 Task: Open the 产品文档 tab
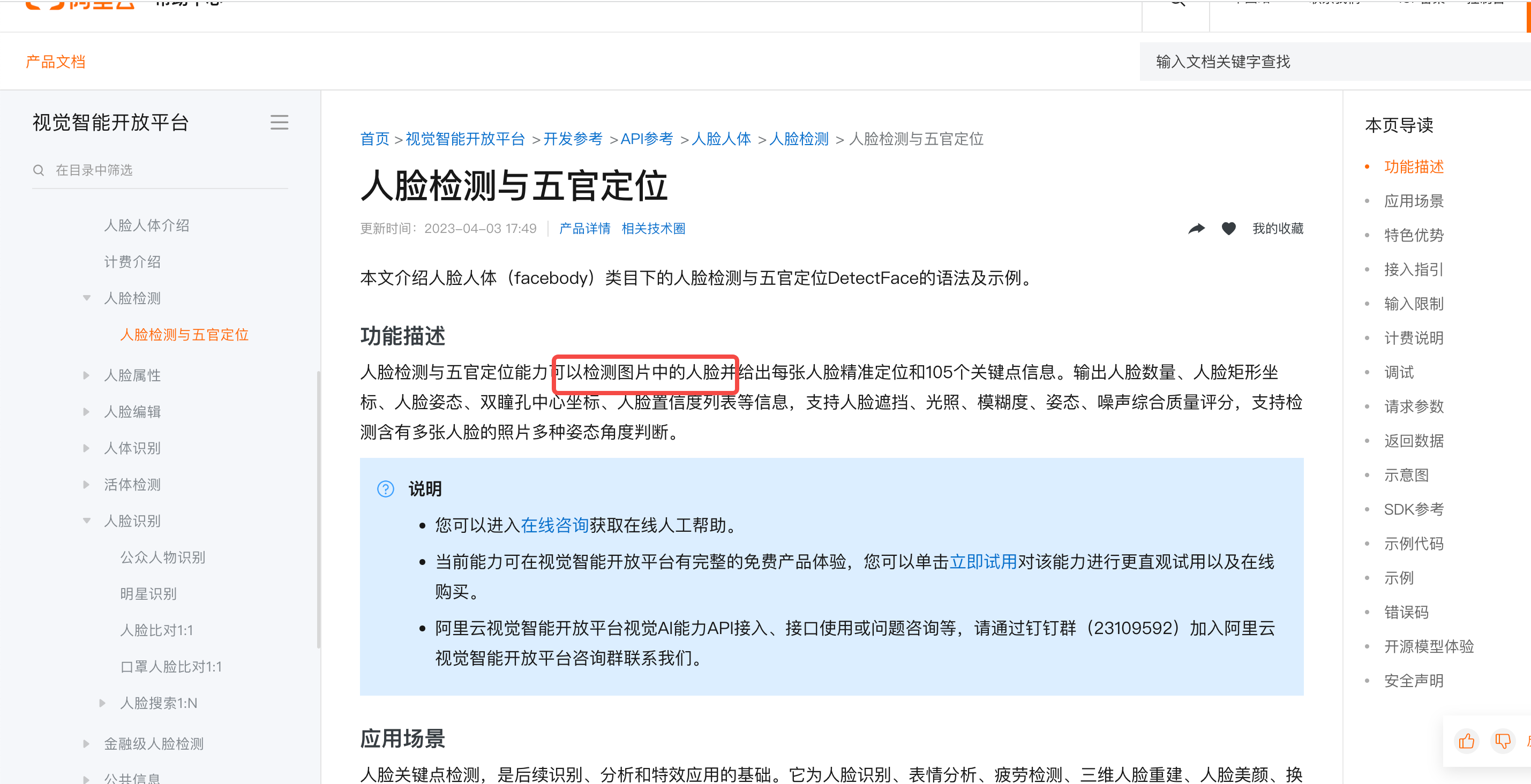coord(55,62)
